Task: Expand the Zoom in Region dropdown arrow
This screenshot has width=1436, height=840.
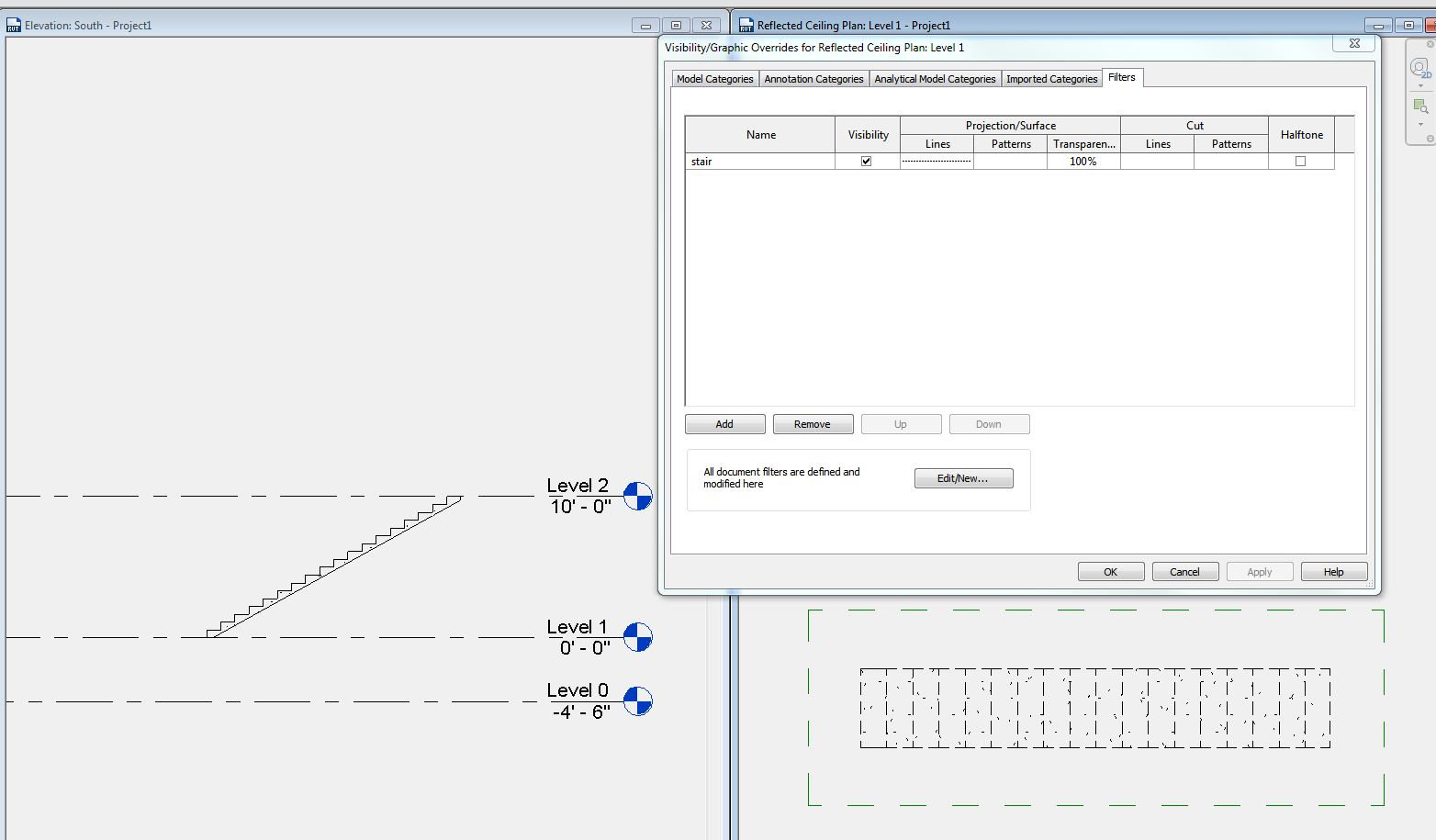Action: click(1420, 124)
